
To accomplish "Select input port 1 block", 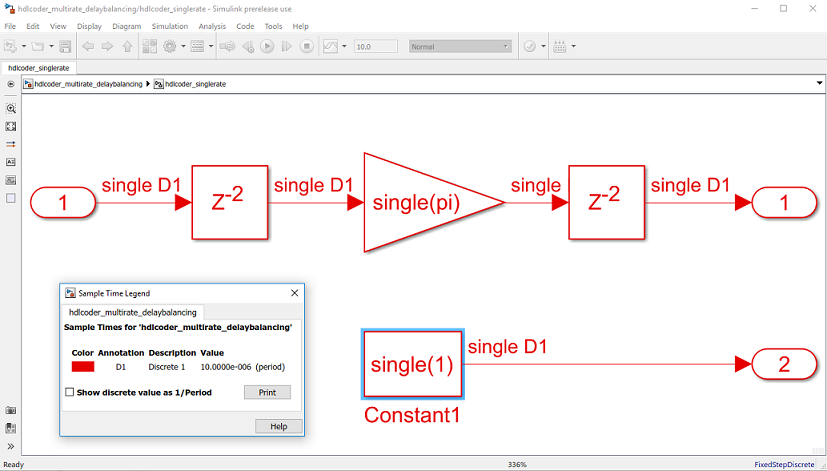I will [x=63, y=203].
